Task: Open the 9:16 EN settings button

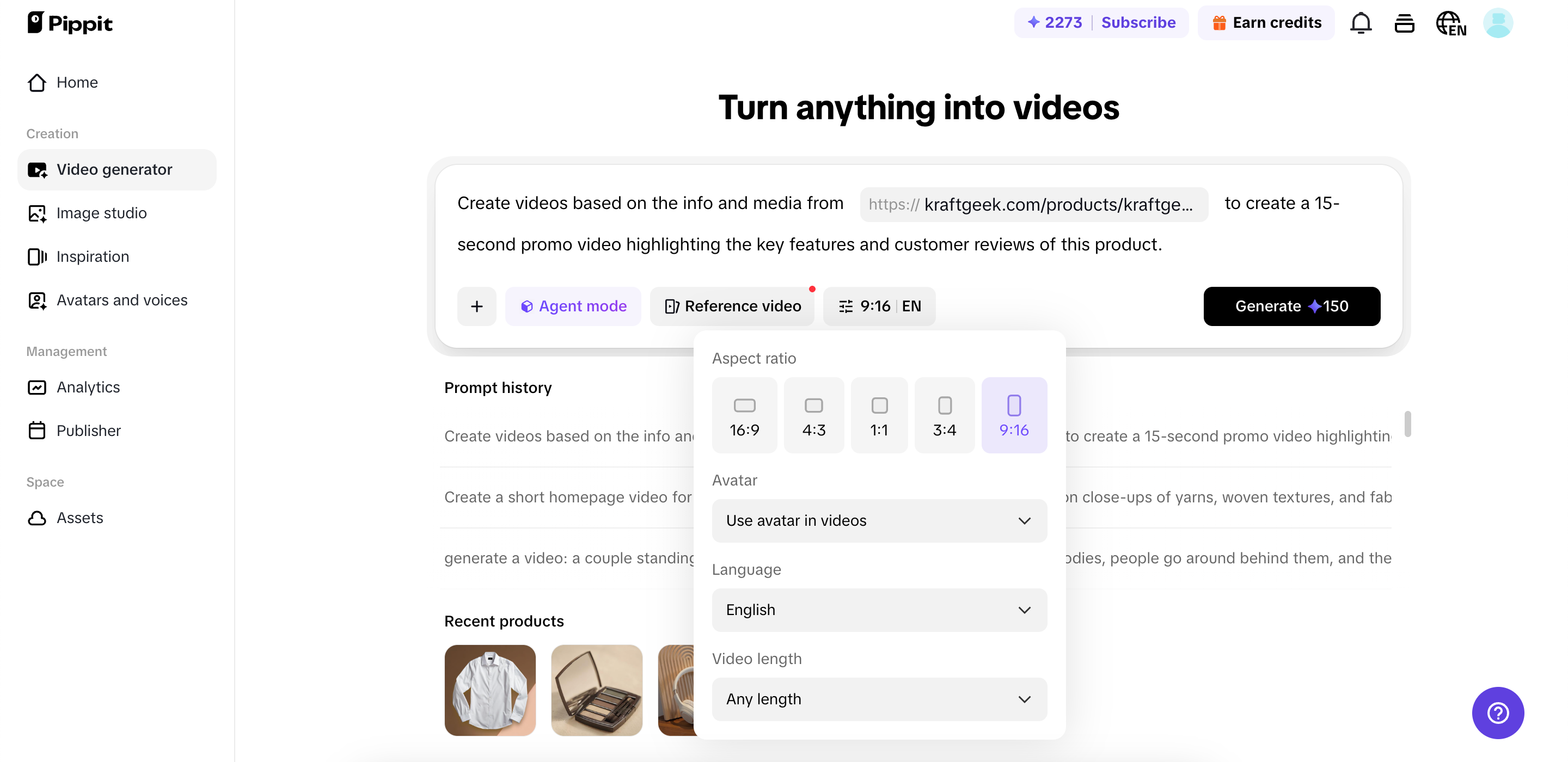Action: coord(879,306)
